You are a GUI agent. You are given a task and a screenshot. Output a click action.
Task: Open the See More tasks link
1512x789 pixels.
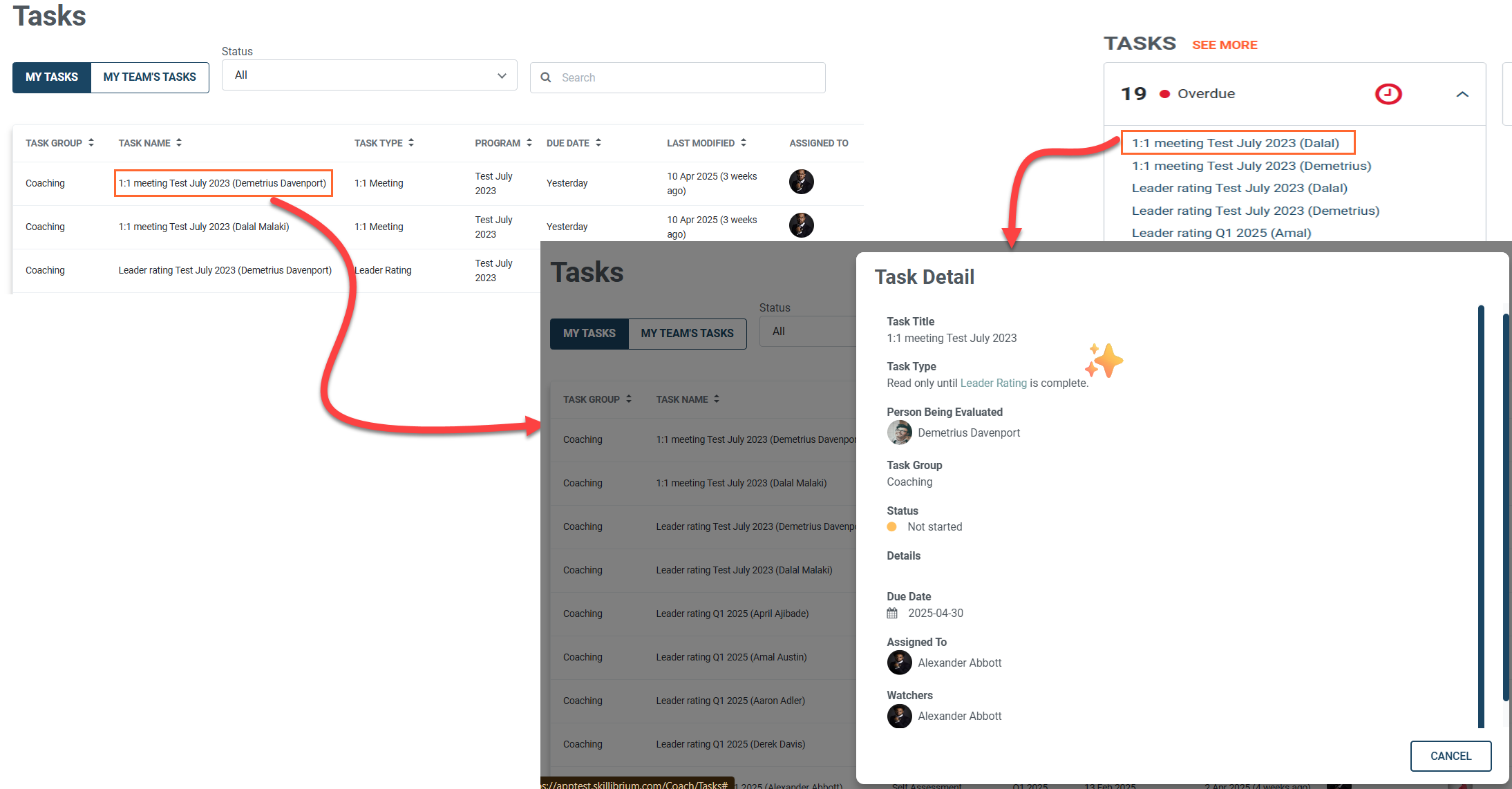click(1225, 45)
